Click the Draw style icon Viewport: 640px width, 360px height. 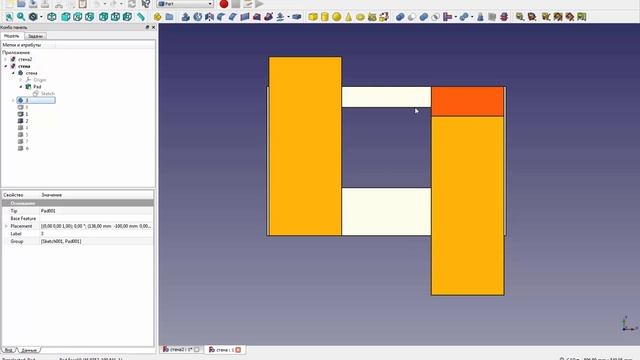(x=33, y=17)
